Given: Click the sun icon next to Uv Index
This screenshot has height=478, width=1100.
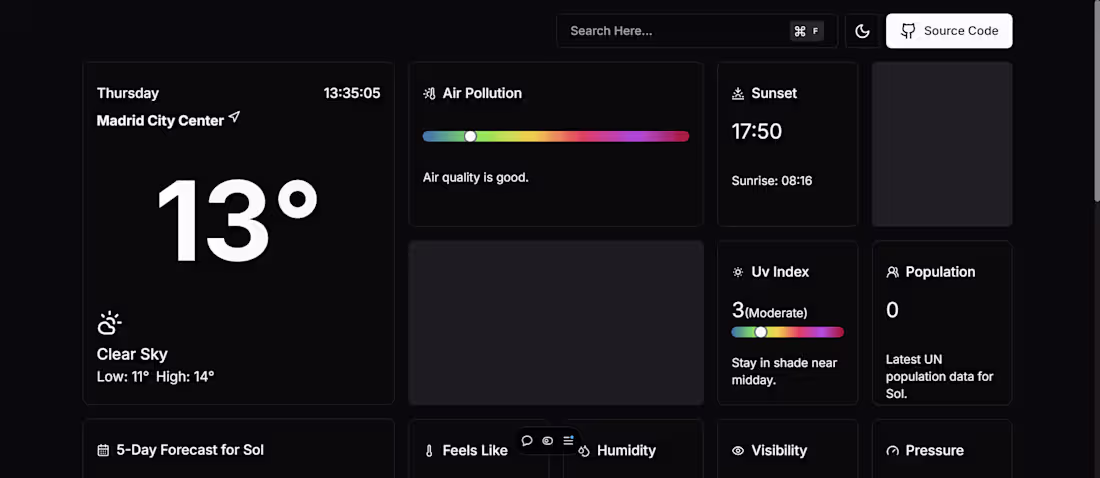Looking at the screenshot, I should pos(738,272).
